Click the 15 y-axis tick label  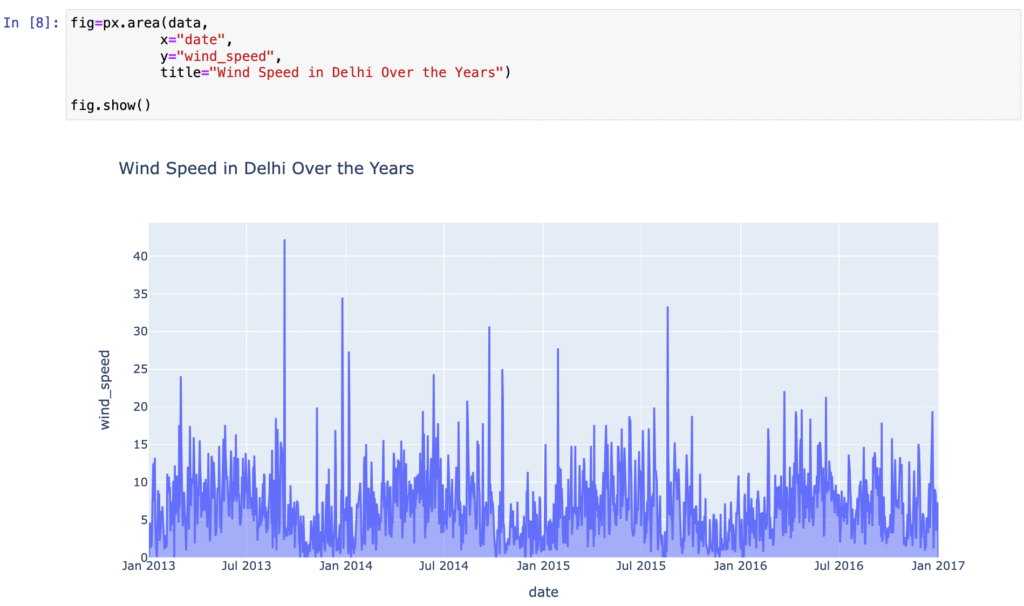click(x=140, y=445)
